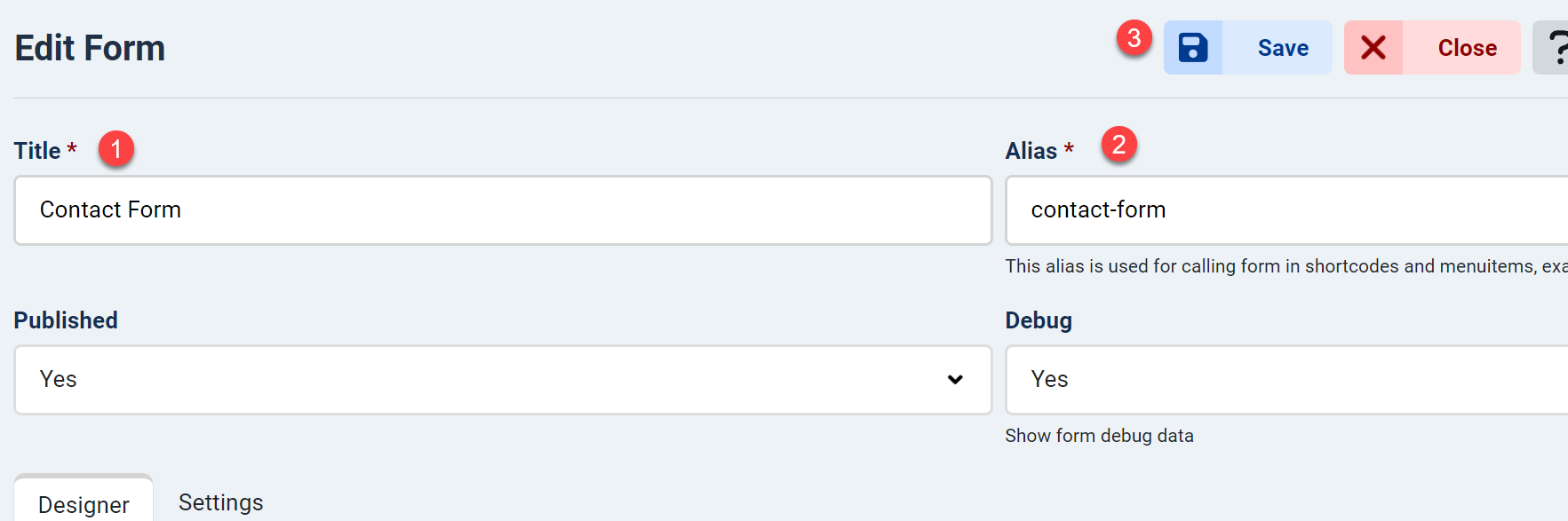The width and height of the screenshot is (1568, 521).
Task: Focus the Alias field containing contact-form
Action: (x=1286, y=210)
